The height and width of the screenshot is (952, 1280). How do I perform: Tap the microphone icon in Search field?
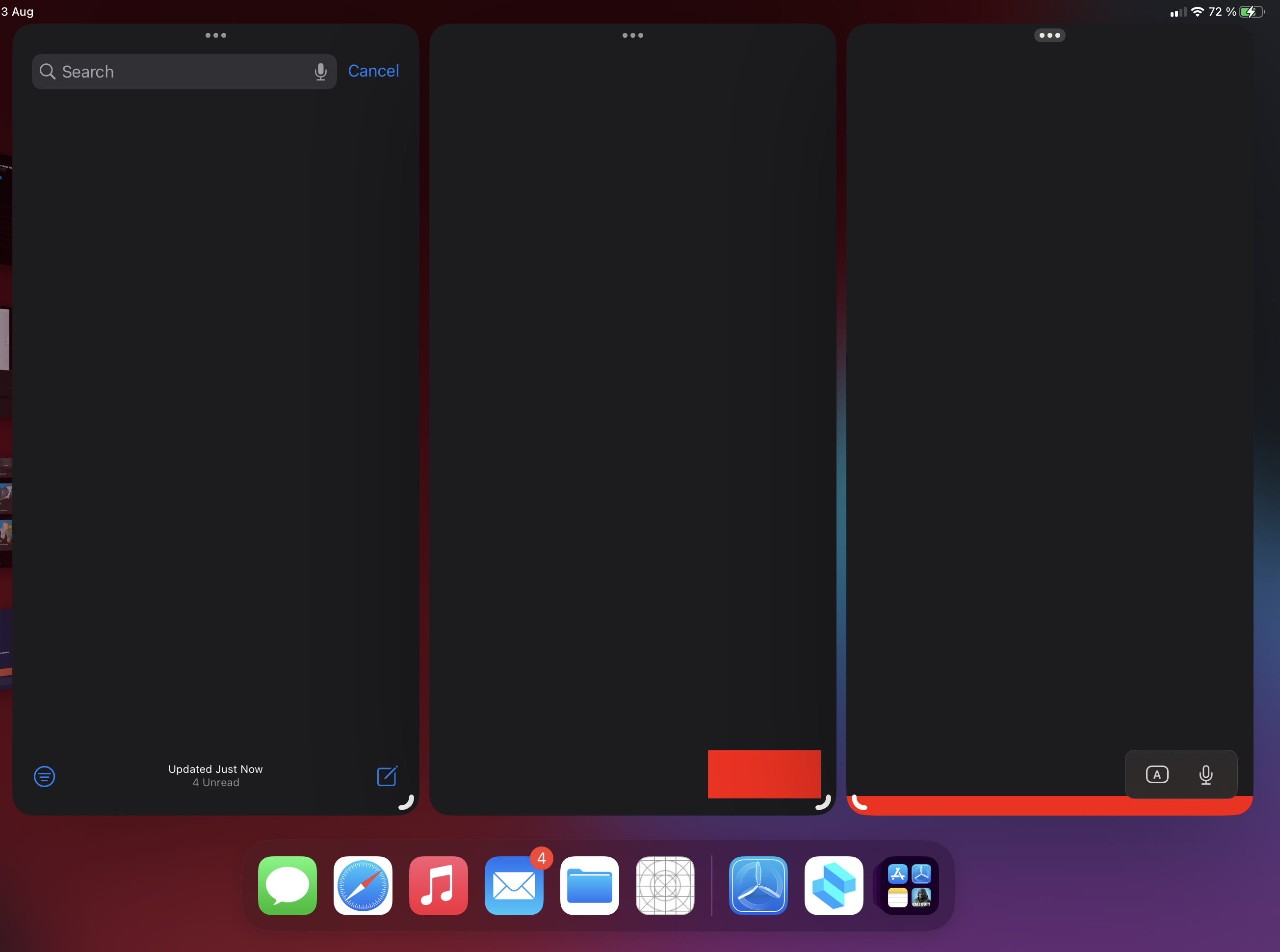tap(320, 72)
